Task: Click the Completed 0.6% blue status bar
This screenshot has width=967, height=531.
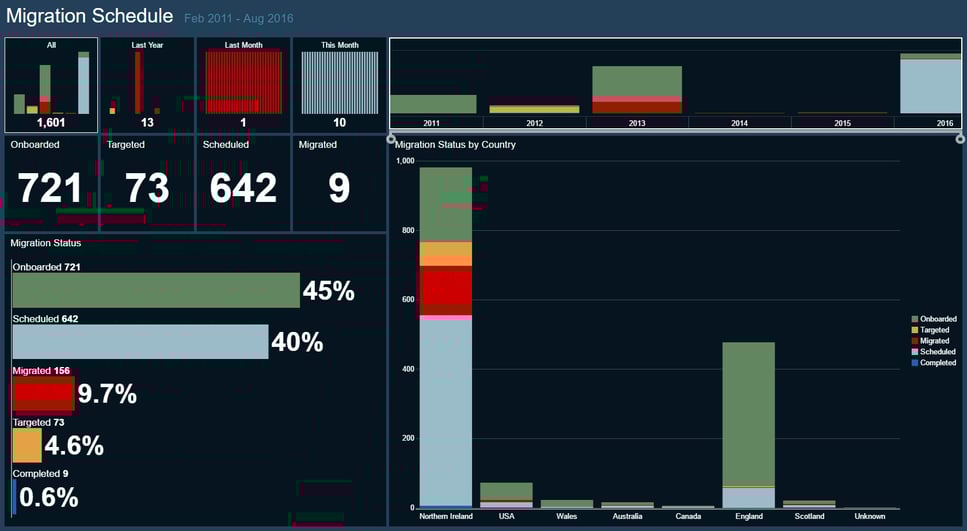Action: (x=14, y=497)
